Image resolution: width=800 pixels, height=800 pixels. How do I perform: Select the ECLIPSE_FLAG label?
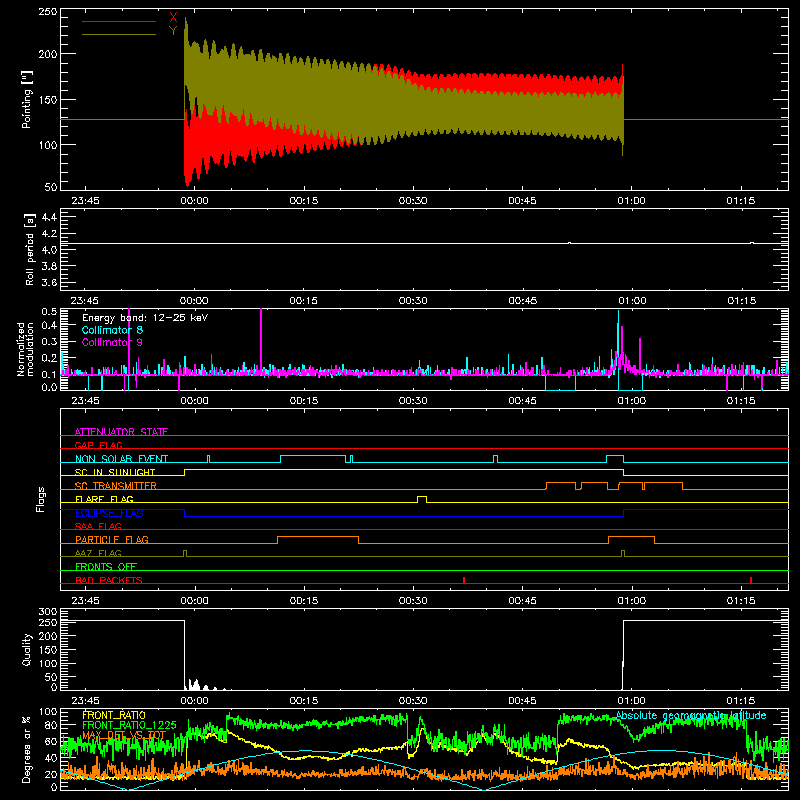[x=109, y=513]
